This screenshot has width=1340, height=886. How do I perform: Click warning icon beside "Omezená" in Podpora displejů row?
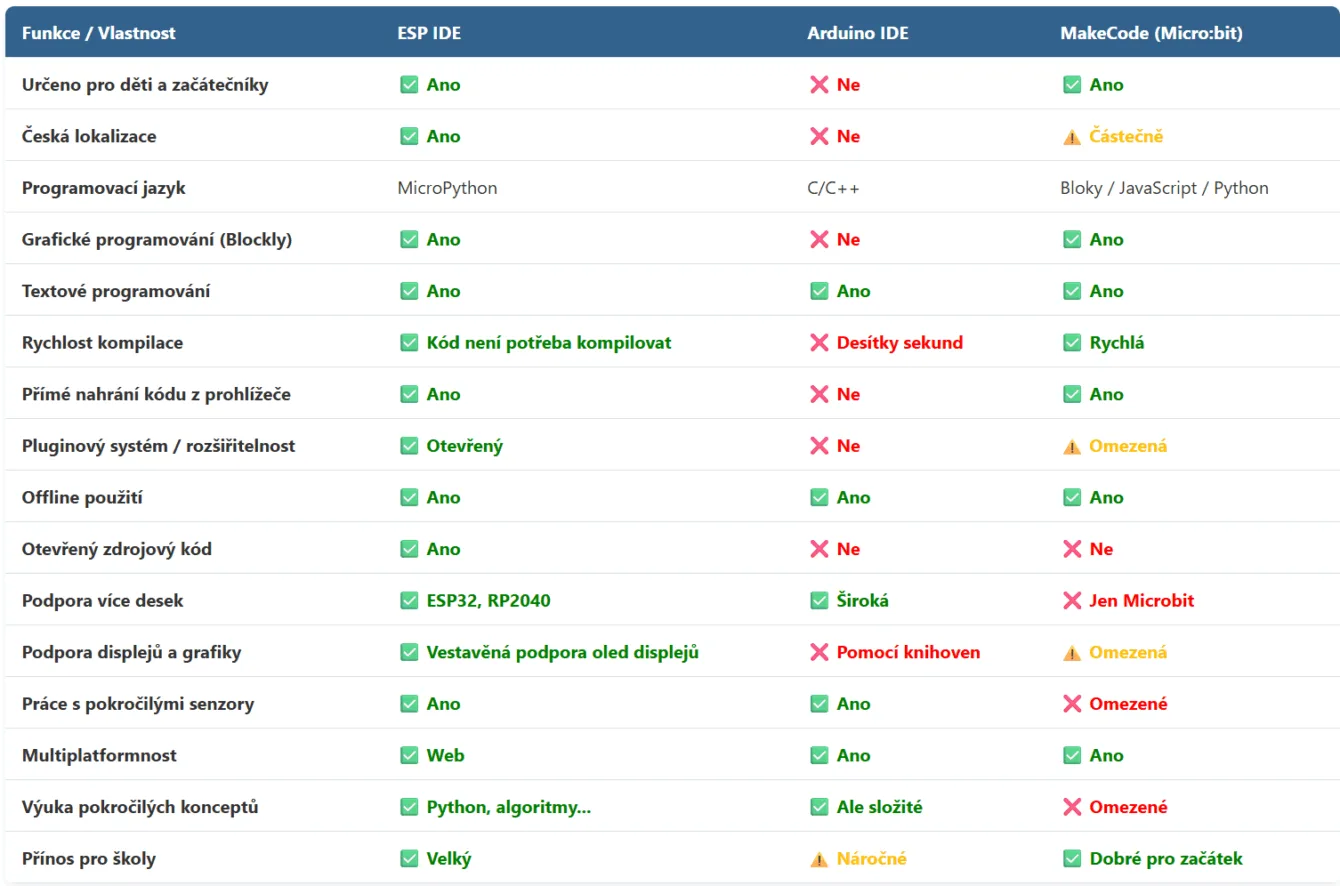pyautogui.click(x=1072, y=652)
